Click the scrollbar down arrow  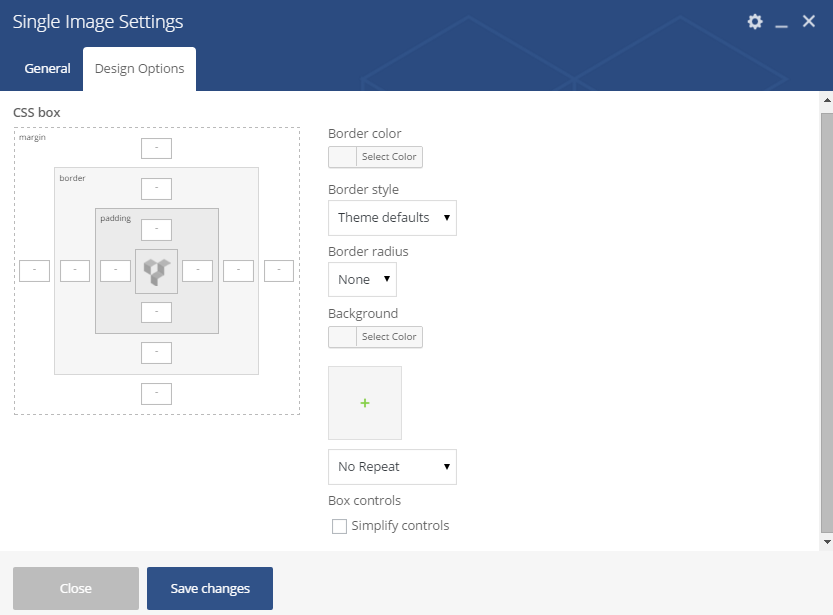tap(827, 542)
